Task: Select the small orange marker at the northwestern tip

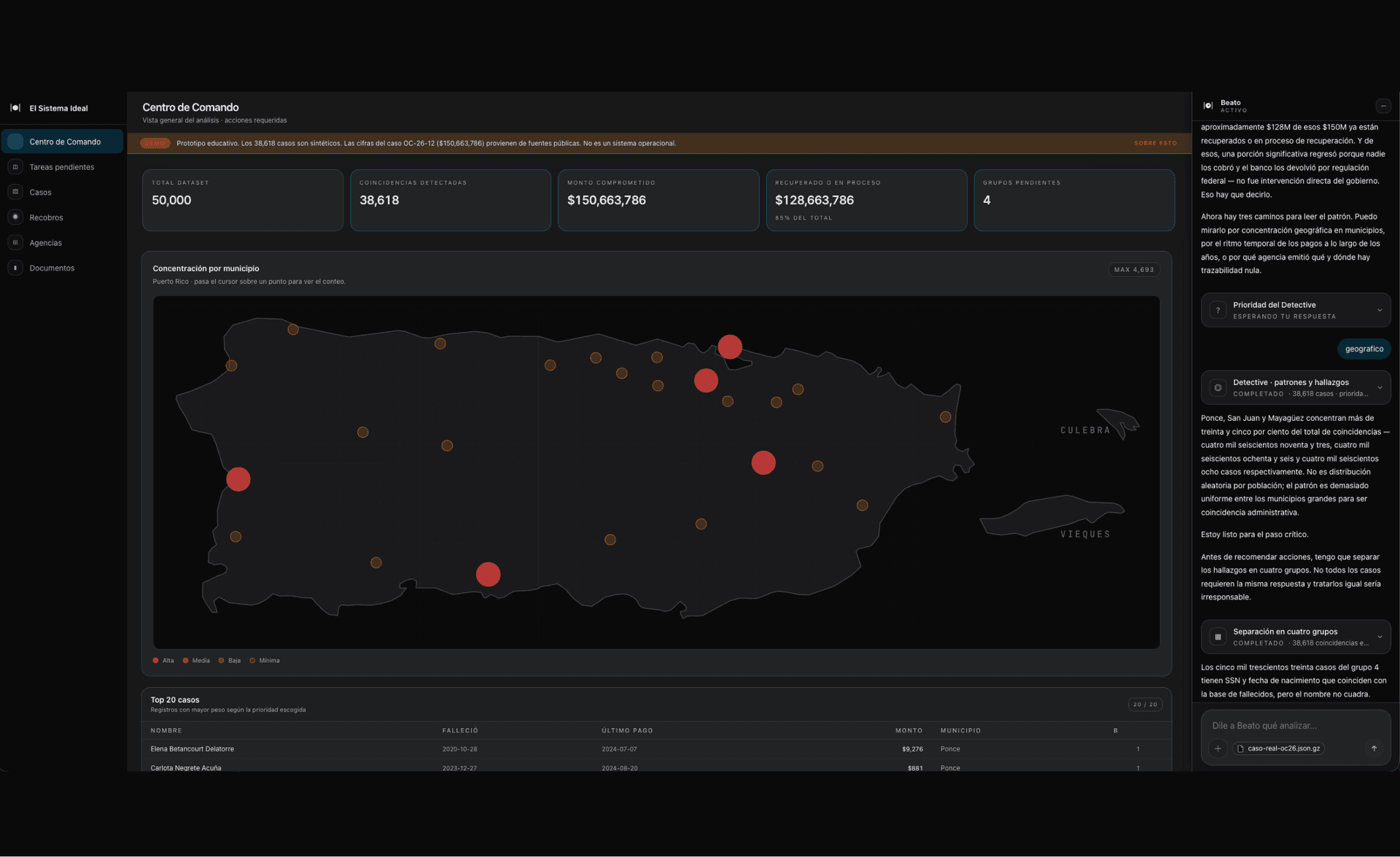Action: pos(293,330)
